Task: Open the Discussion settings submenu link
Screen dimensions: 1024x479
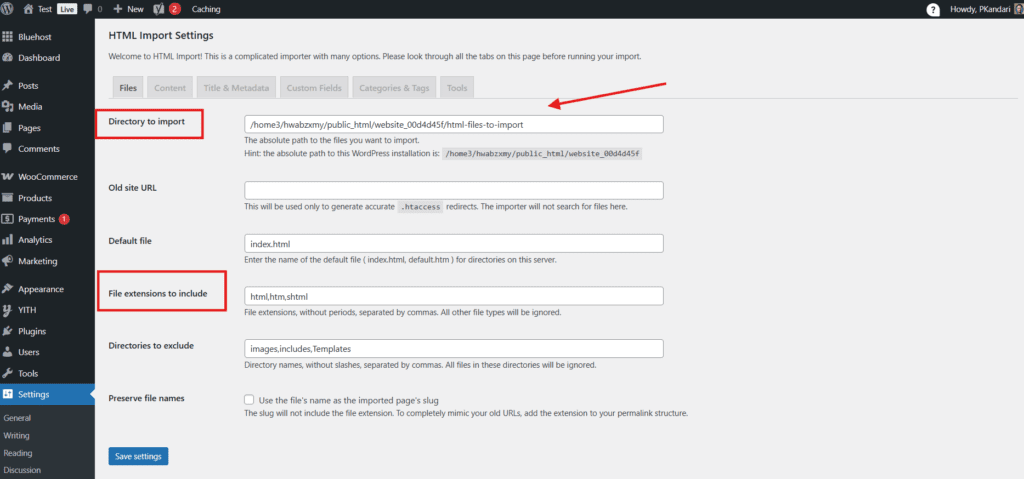Action: coord(22,470)
